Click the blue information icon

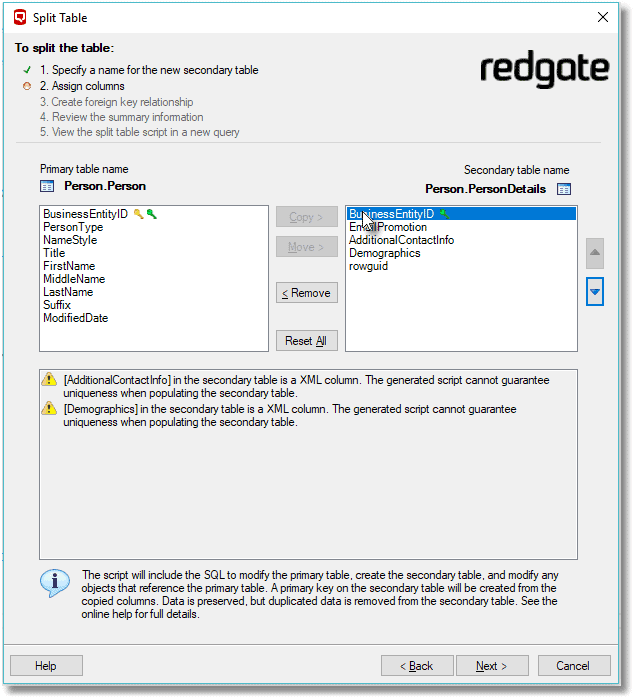tap(55, 582)
